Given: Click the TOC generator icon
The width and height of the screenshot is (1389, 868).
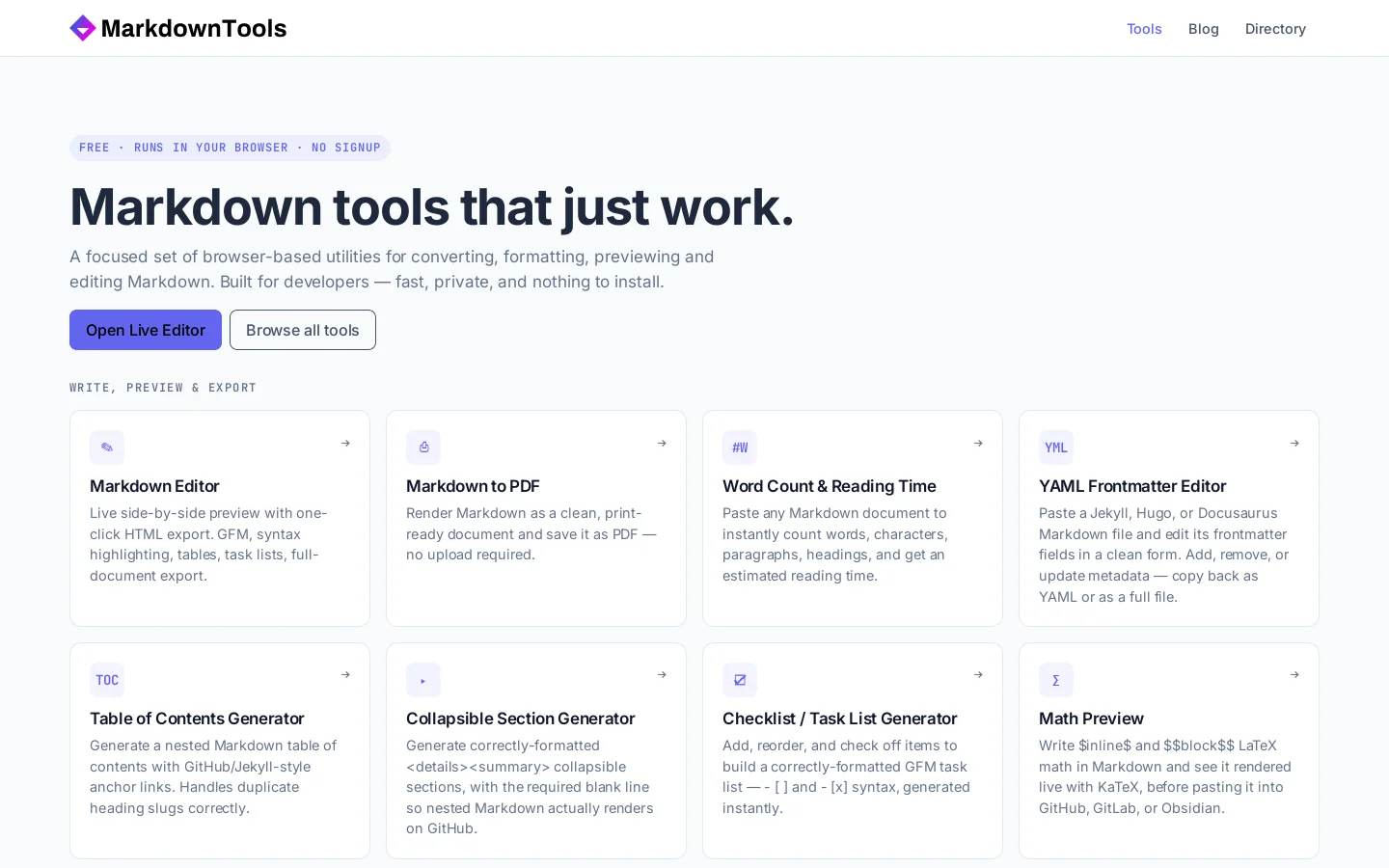Looking at the screenshot, I should (x=107, y=680).
